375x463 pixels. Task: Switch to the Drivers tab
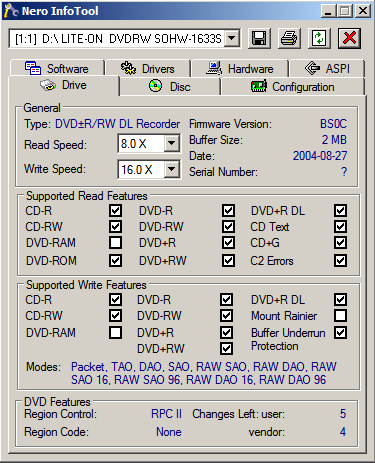[x=148, y=69]
